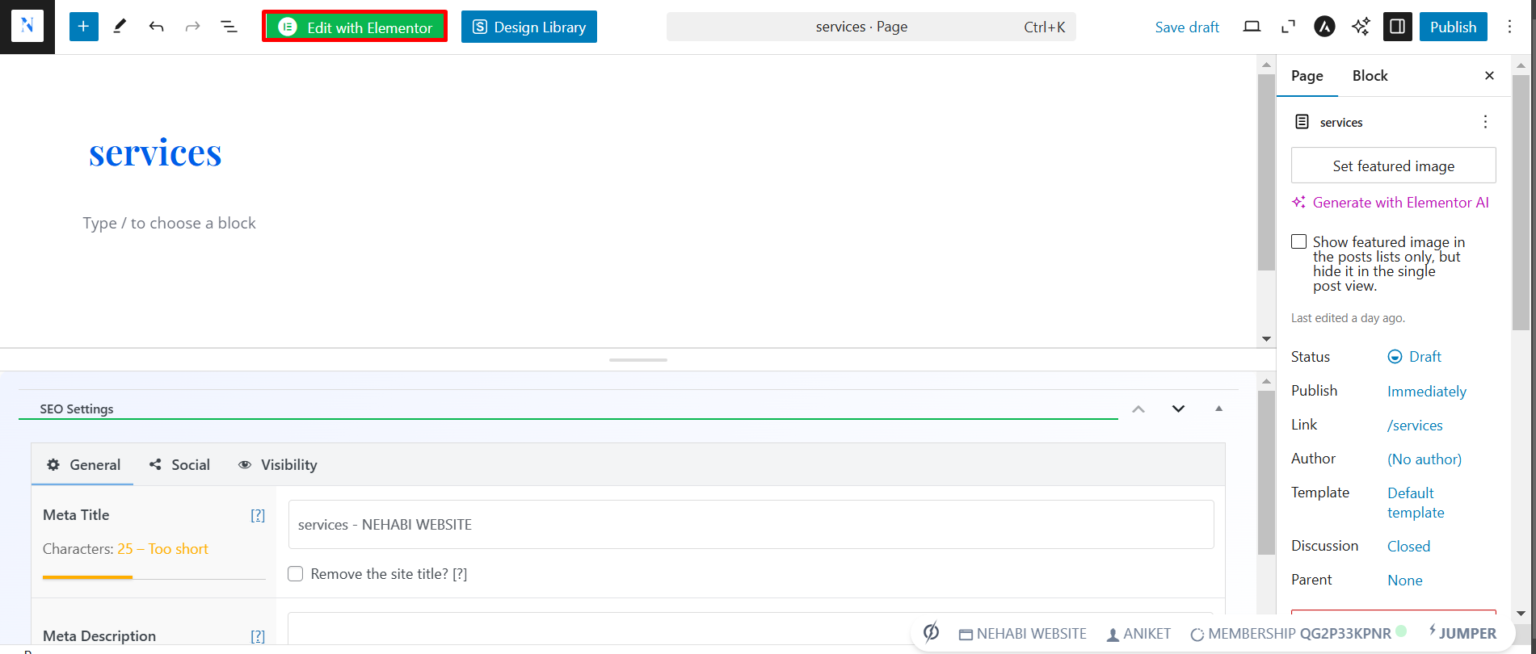This screenshot has height=654, width=1536.
Task: Open the three-dot Options menu
Action: coord(1510,27)
